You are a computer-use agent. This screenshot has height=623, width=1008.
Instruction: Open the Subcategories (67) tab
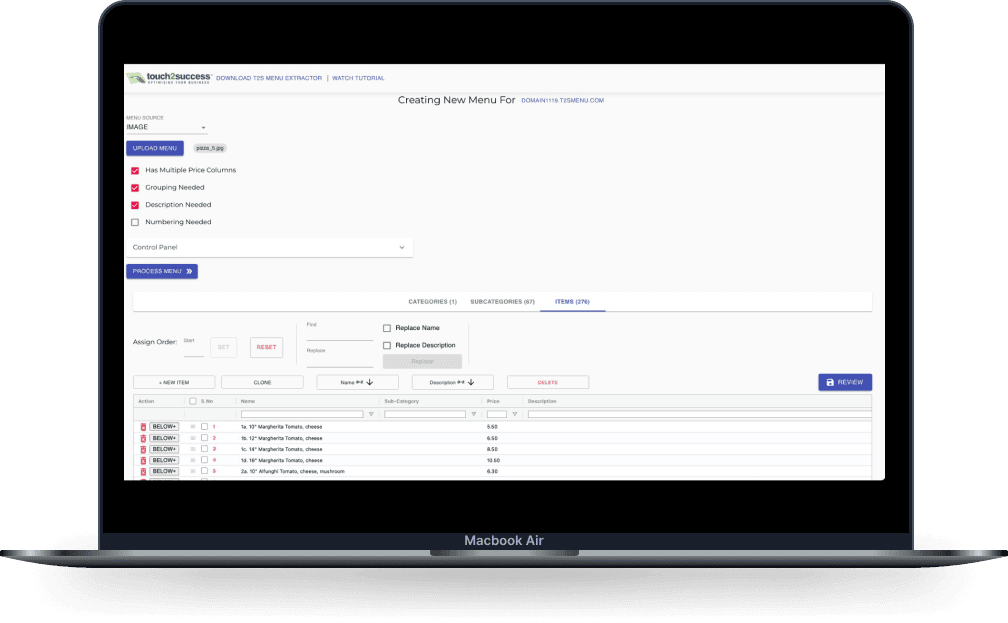pyautogui.click(x=502, y=301)
